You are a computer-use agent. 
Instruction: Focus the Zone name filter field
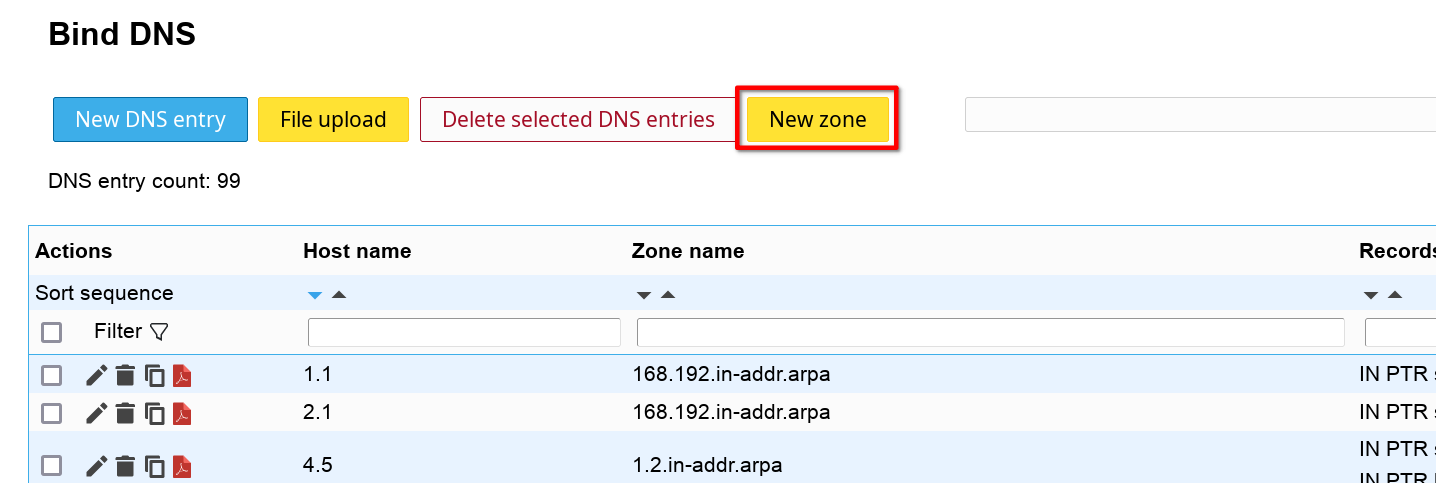pyautogui.click(x=990, y=332)
